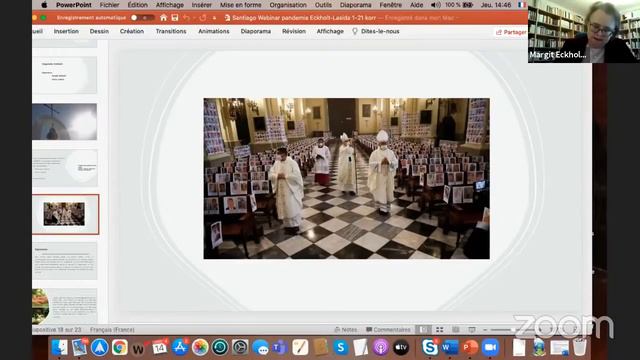The height and width of the screenshot is (360, 640).
Task: Open the Insérer menu in menu bar
Action: (202, 5)
